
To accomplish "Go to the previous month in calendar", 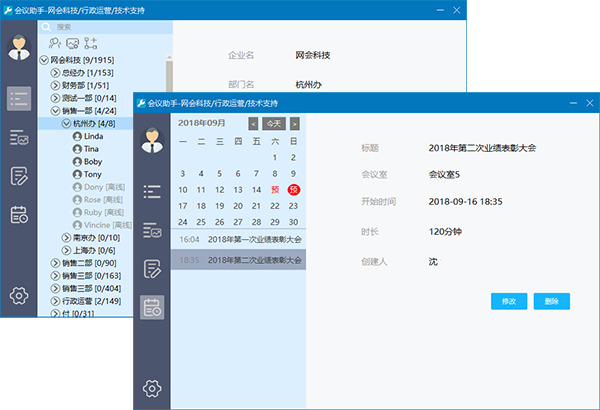I will coord(253,123).
